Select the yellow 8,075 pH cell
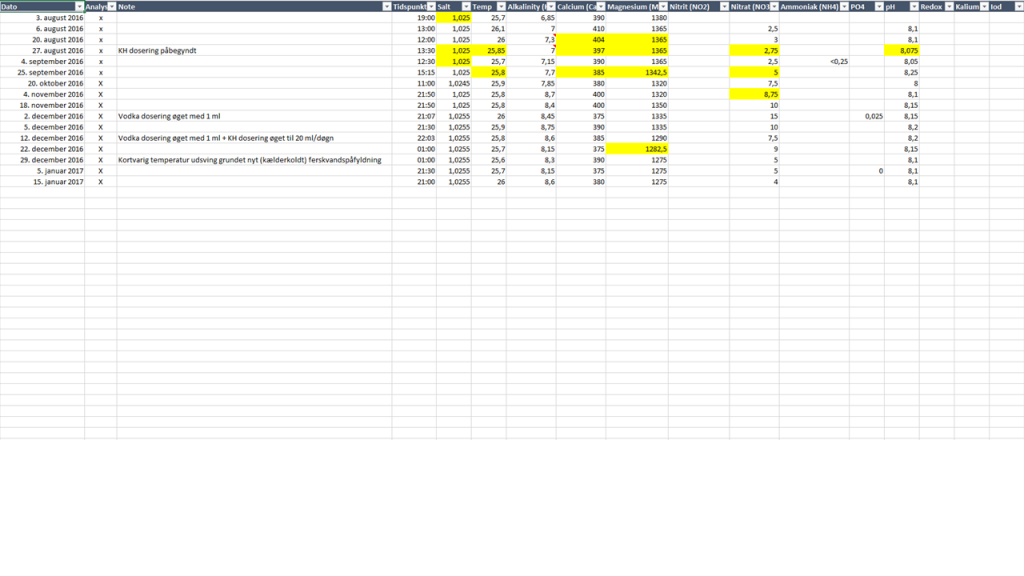The image size is (1024, 576). [901, 50]
